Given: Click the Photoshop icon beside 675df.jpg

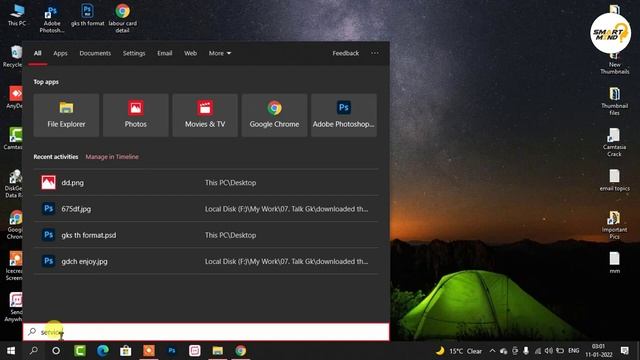Looking at the screenshot, I should click(x=48, y=209).
